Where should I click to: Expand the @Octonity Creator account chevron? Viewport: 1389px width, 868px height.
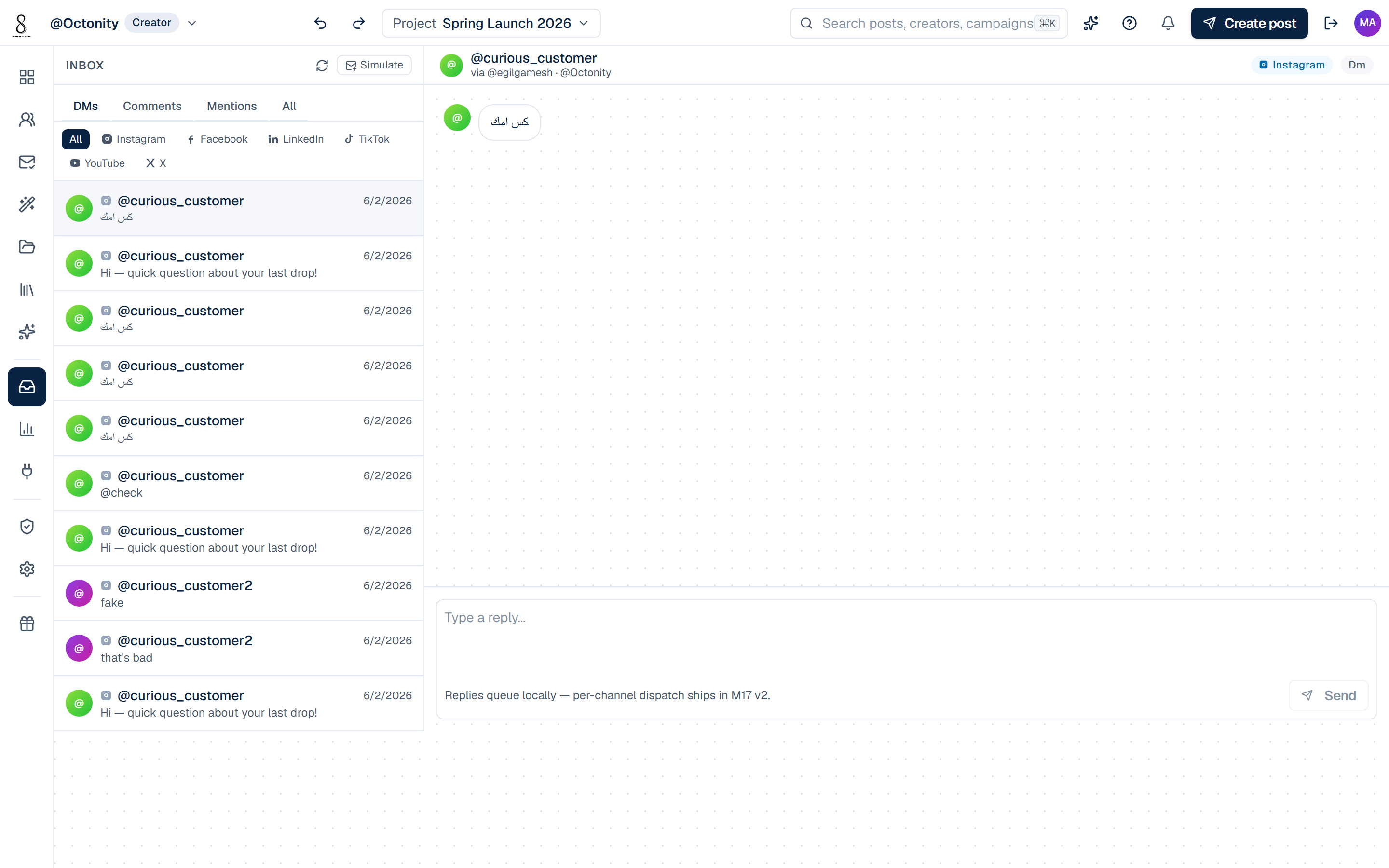(192, 23)
